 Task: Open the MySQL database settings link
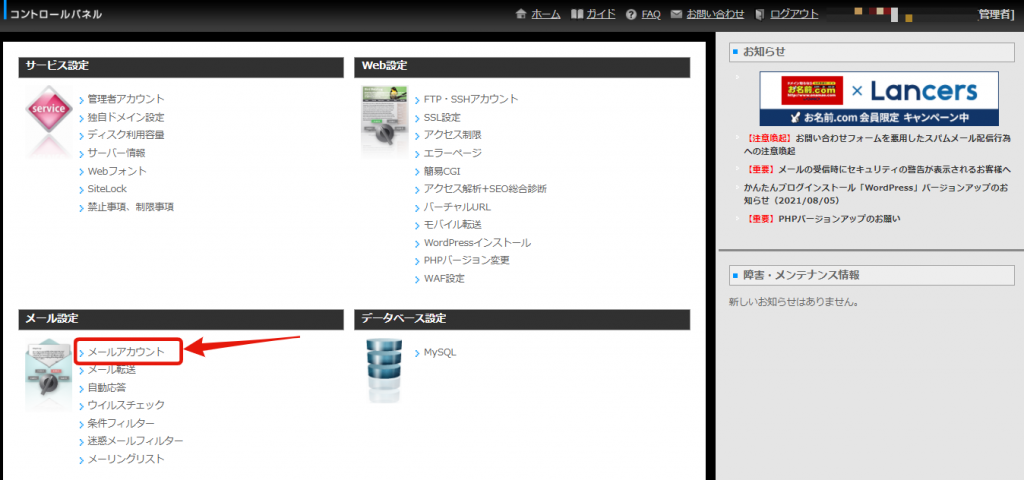click(439, 352)
